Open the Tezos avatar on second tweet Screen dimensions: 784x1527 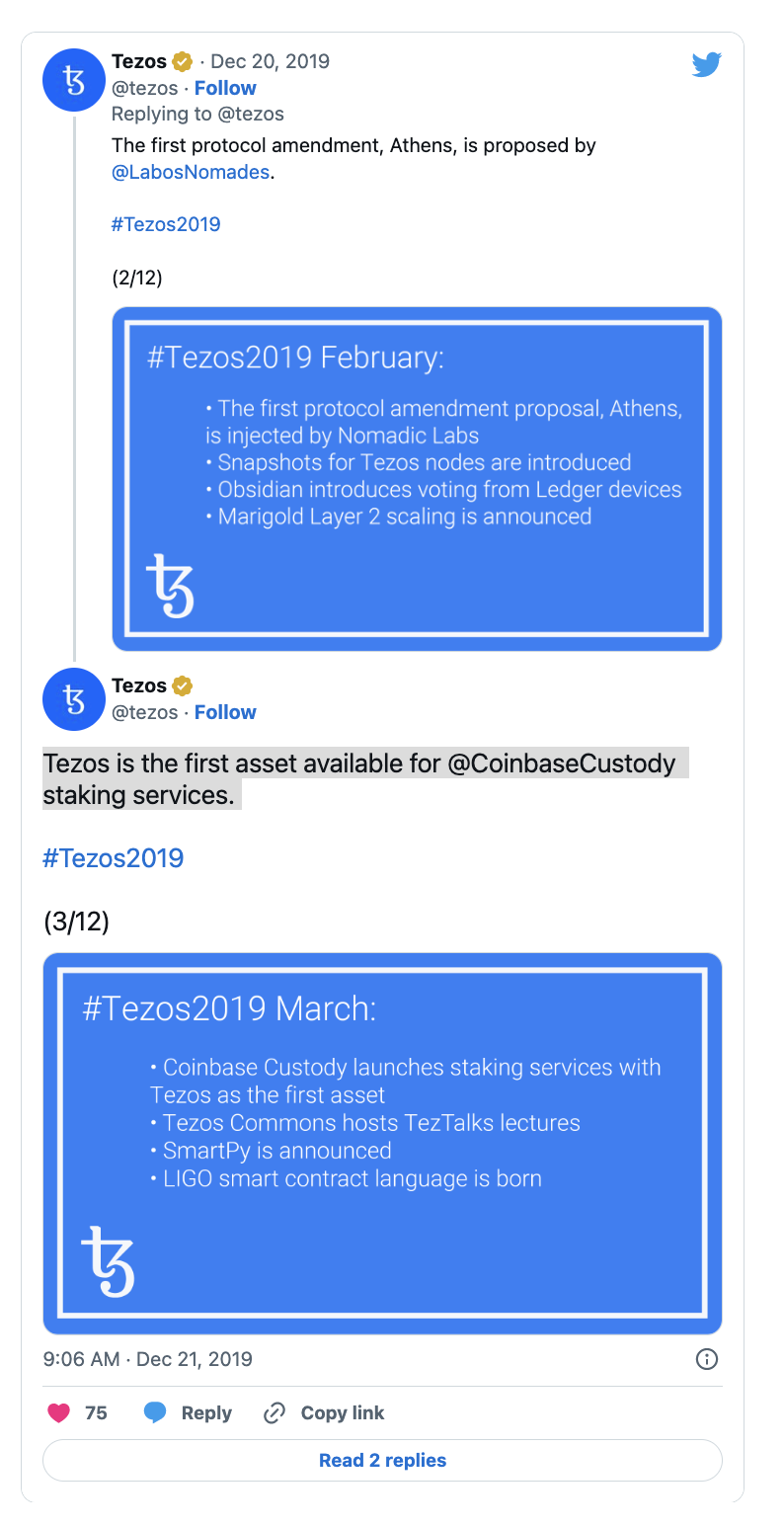point(74,699)
